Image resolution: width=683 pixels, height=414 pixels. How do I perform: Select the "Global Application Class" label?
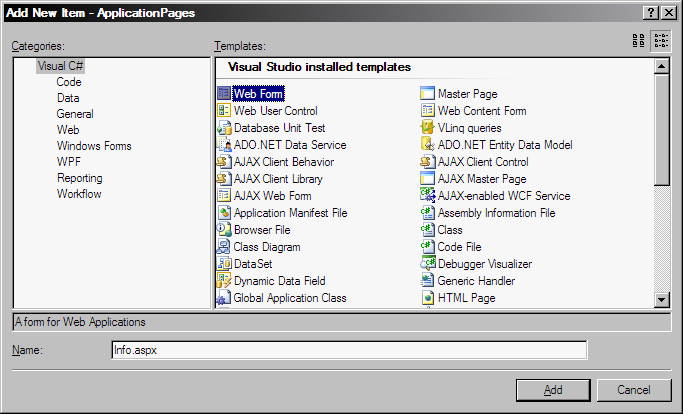tap(290, 298)
